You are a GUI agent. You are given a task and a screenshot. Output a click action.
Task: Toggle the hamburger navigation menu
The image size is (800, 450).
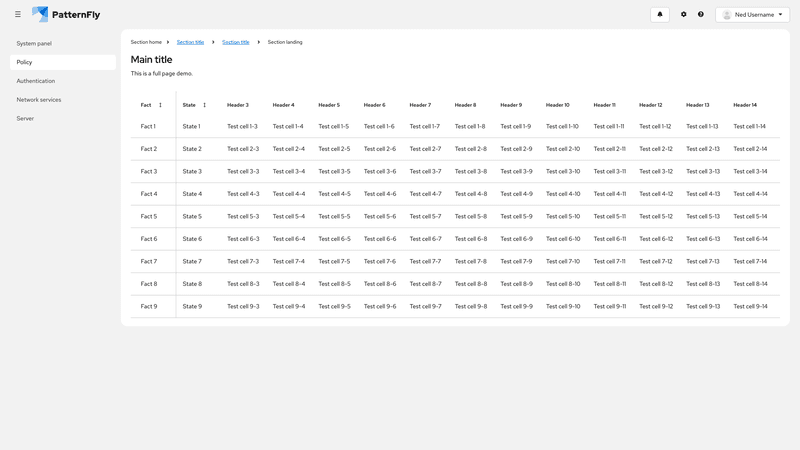tap(18, 15)
